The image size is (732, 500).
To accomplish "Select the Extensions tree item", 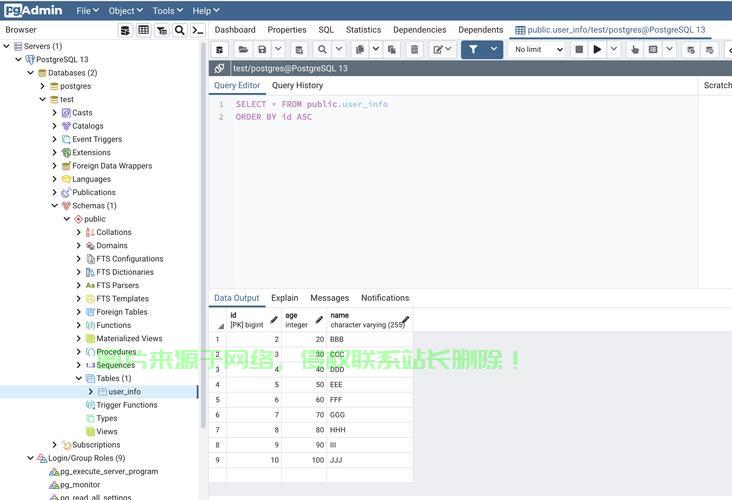I will click(92, 153).
